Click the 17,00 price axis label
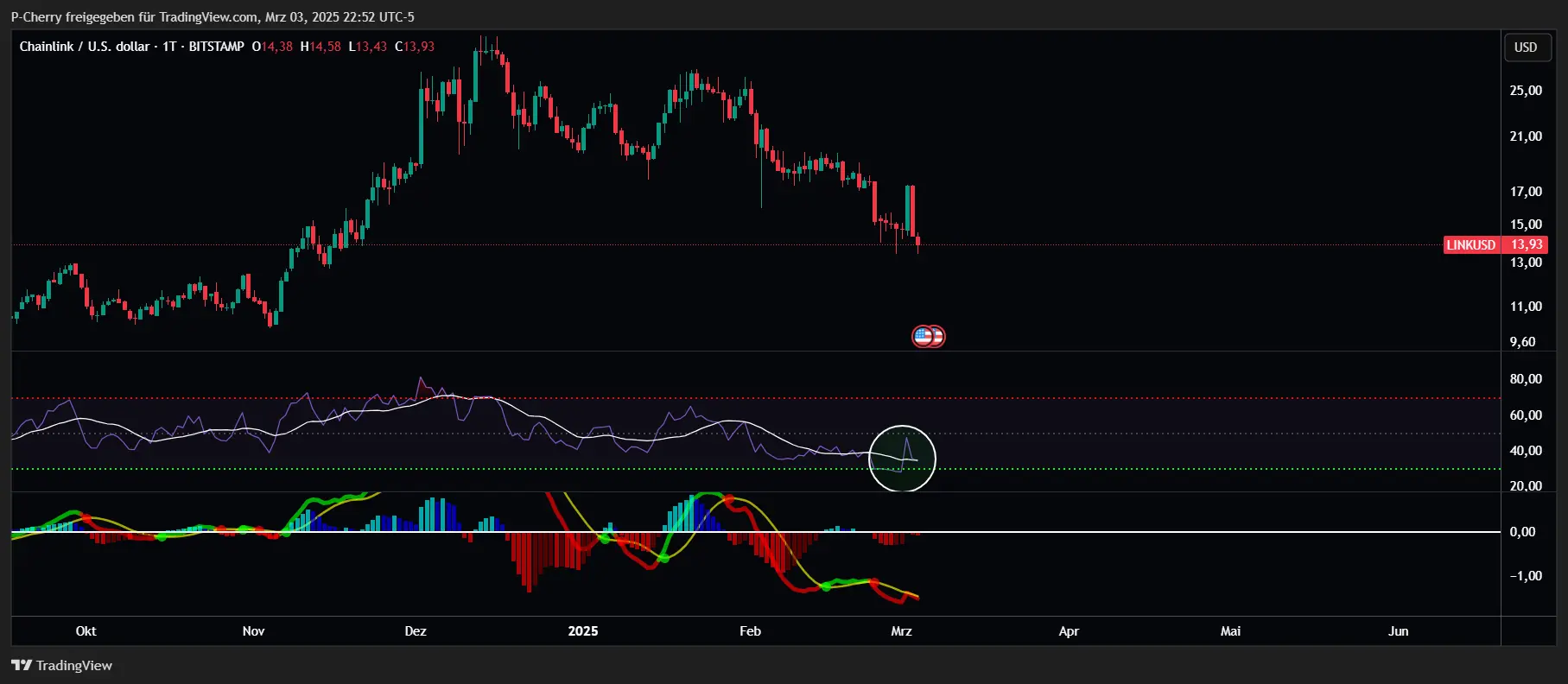 [1526, 192]
